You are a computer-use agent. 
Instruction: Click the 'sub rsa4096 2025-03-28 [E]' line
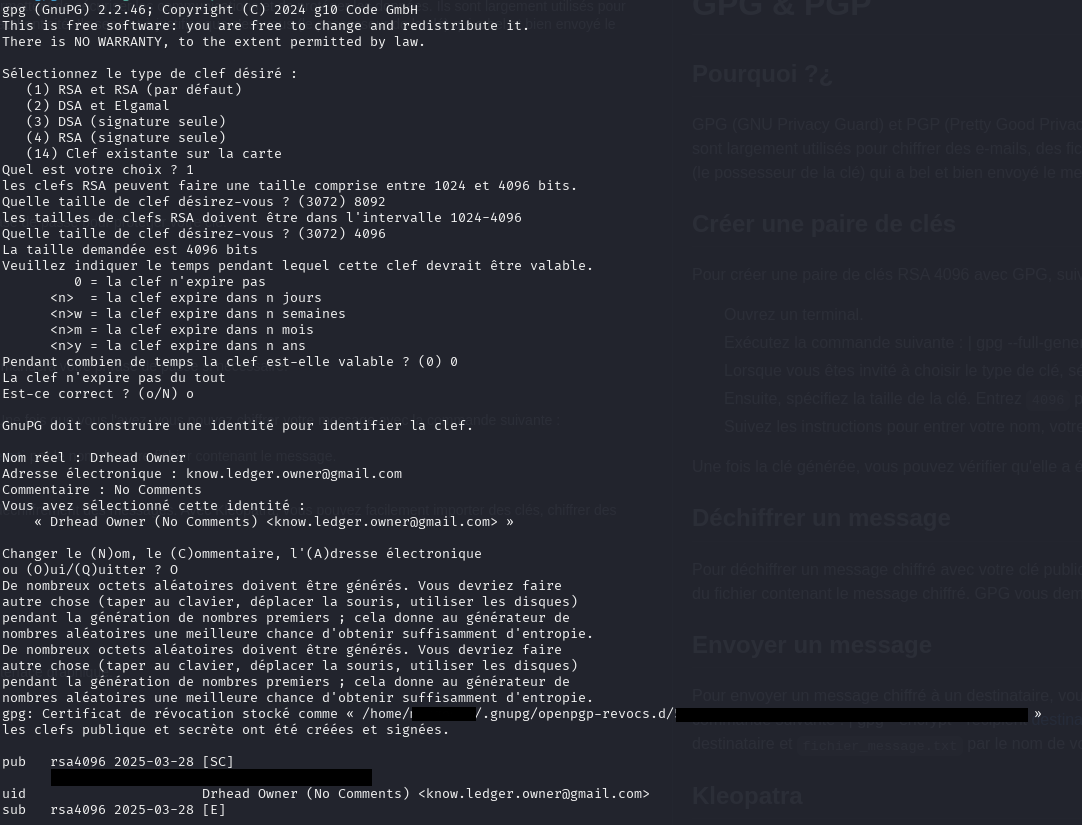tap(113, 810)
